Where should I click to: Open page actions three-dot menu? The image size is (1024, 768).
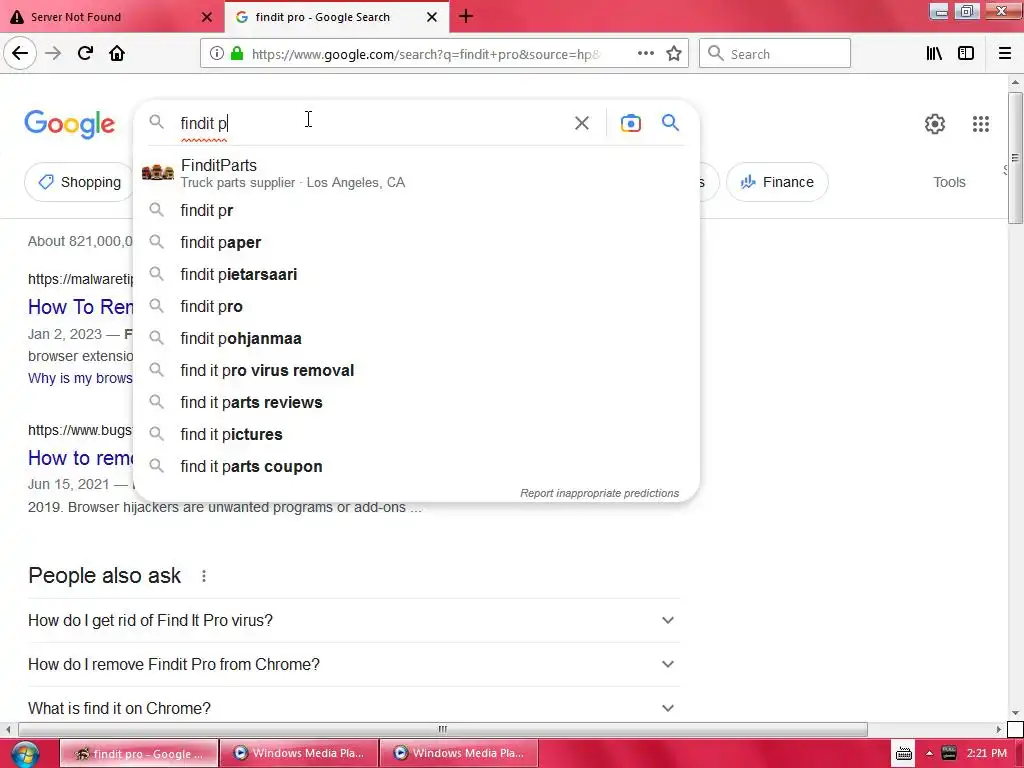tap(645, 54)
